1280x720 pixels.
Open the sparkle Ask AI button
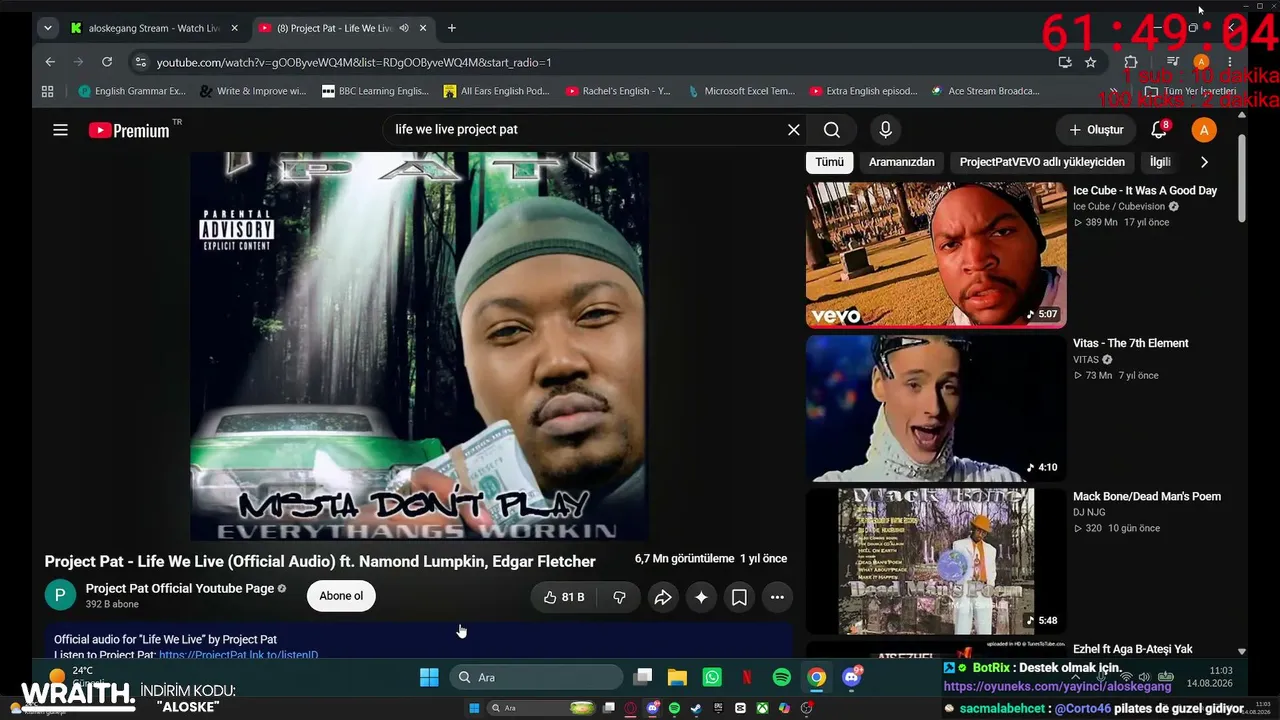[x=701, y=597]
